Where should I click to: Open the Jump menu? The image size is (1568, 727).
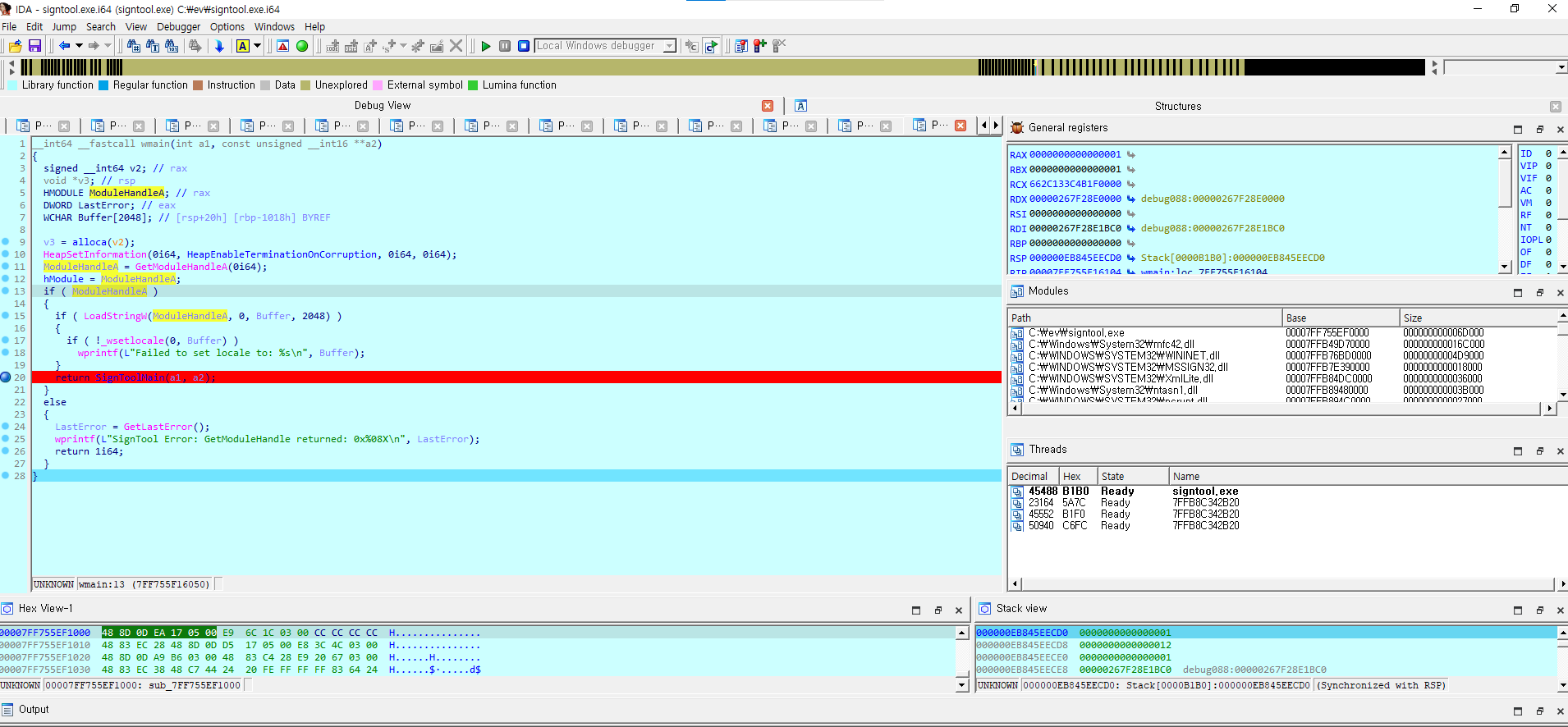64,27
